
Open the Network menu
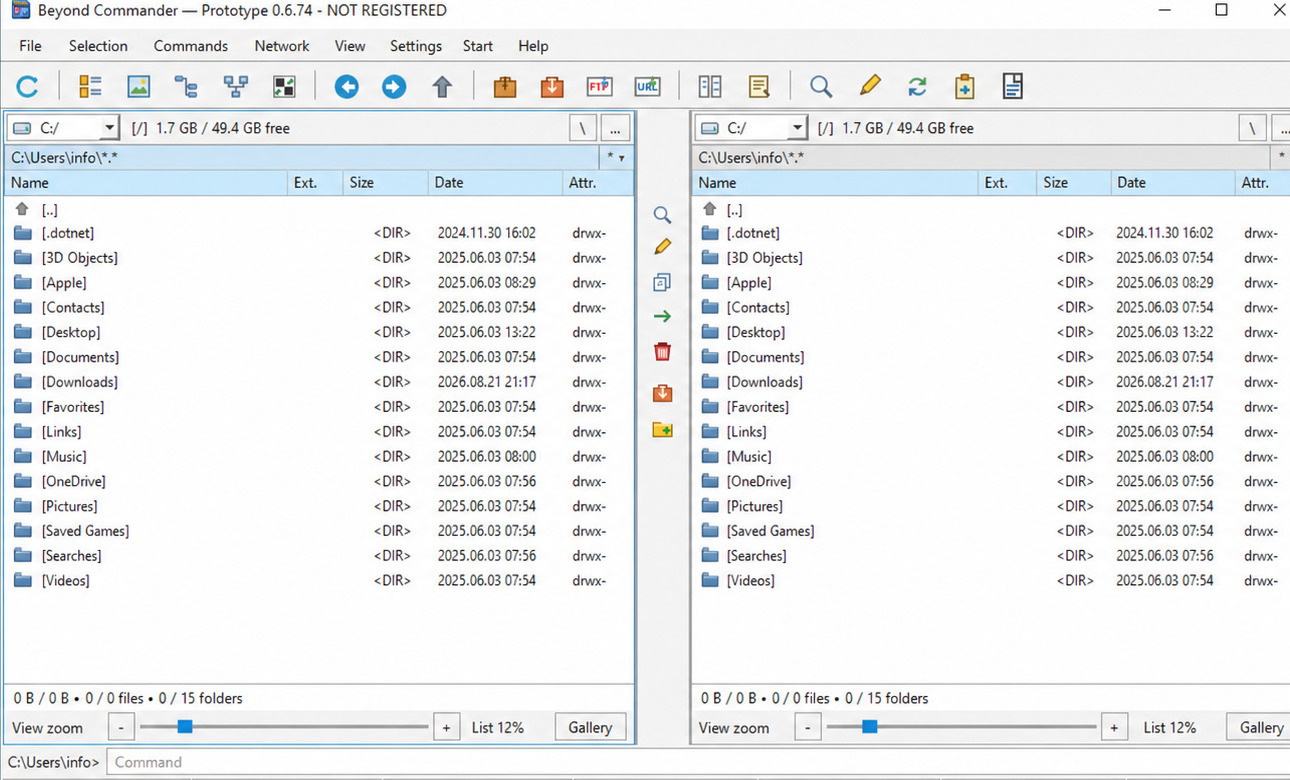click(x=282, y=46)
